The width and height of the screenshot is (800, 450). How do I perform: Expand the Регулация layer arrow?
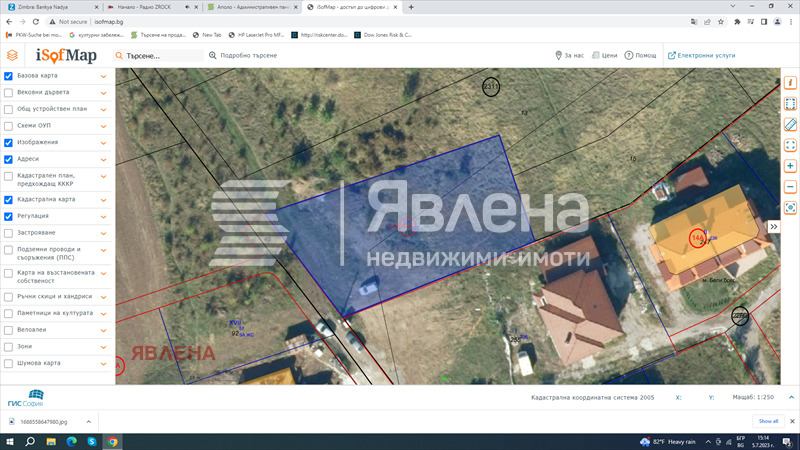[103, 216]
